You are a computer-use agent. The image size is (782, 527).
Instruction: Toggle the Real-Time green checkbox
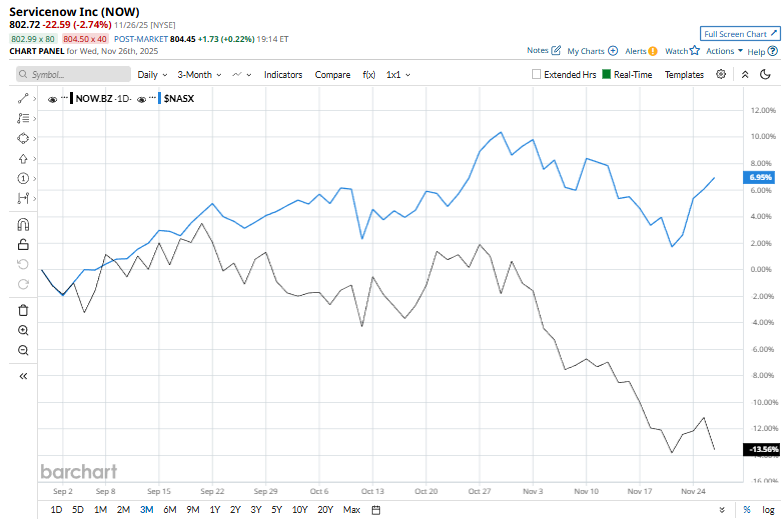click(606, 74)
